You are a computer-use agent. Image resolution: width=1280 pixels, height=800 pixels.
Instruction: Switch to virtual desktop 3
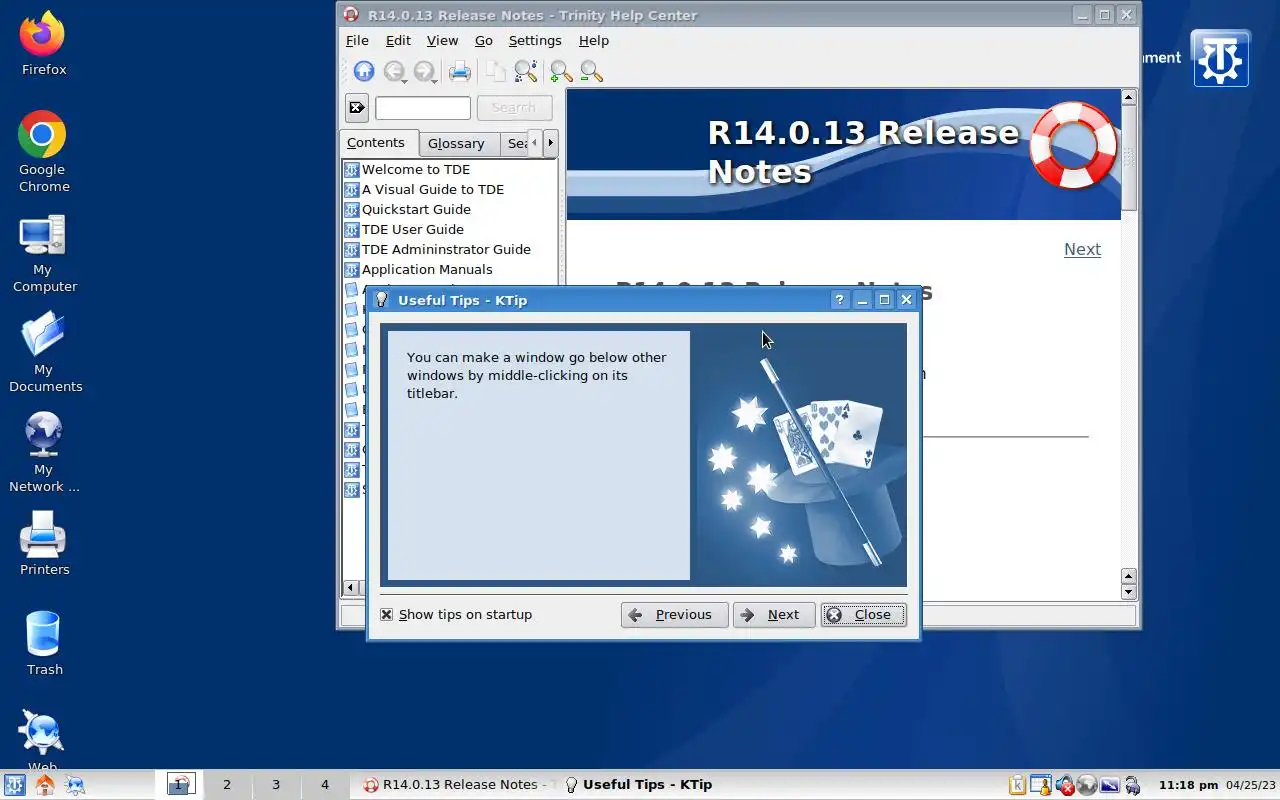pyautogui.click(x=276, y=785)
